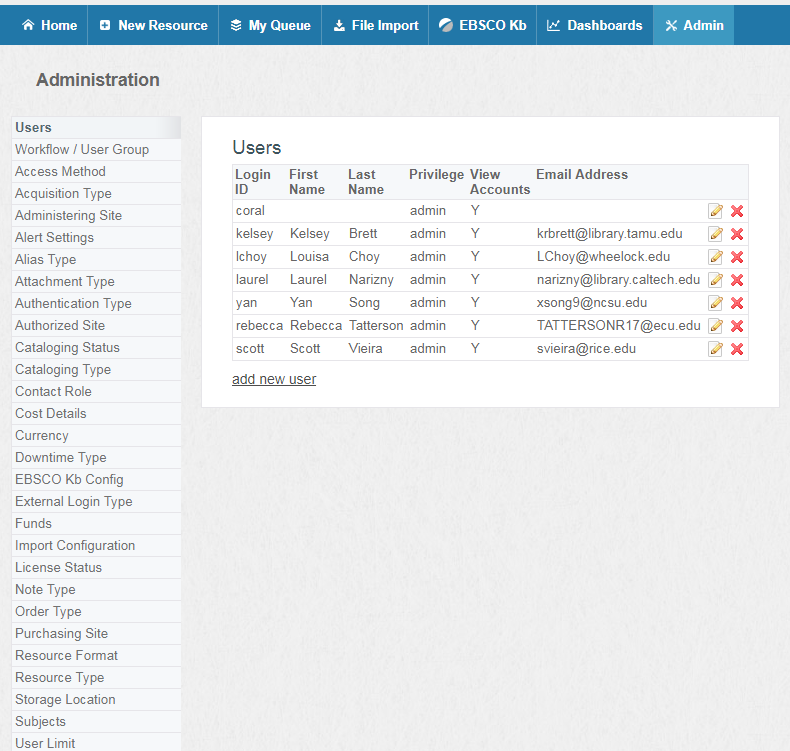The width and height of the screenshot is (790, 751).
Task: Click email TATTERSONR17@ecu.edu
Action: point(619,326)
